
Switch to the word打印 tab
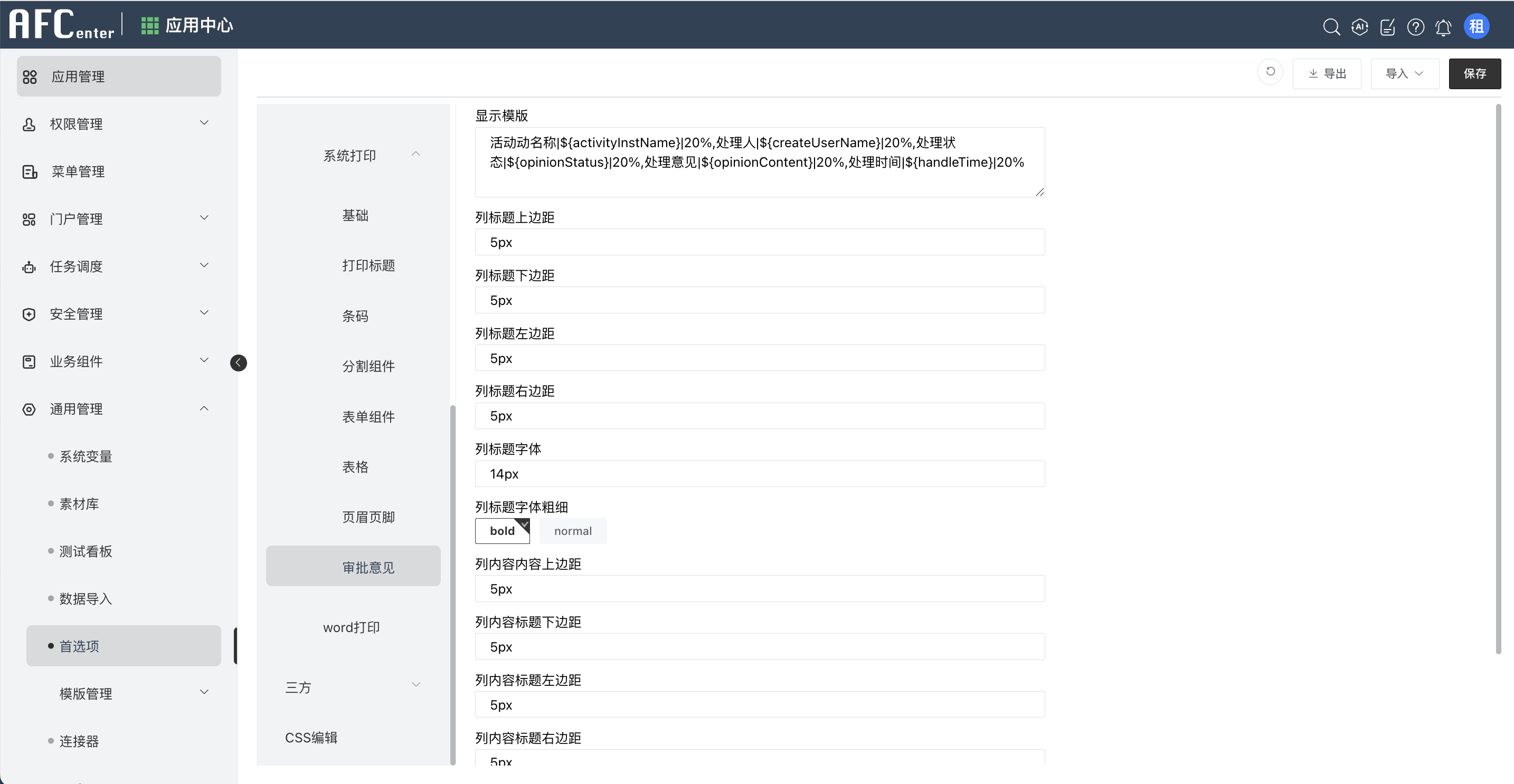pyautogui.click(x=352, y=627)
